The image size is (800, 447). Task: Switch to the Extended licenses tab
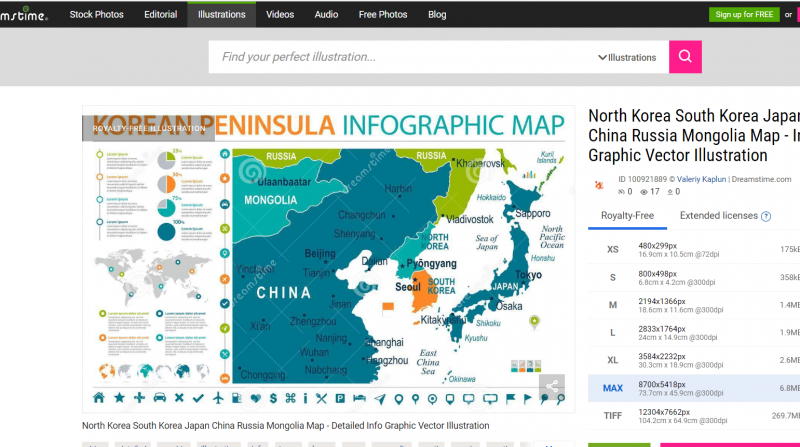[x=718, y=216]
